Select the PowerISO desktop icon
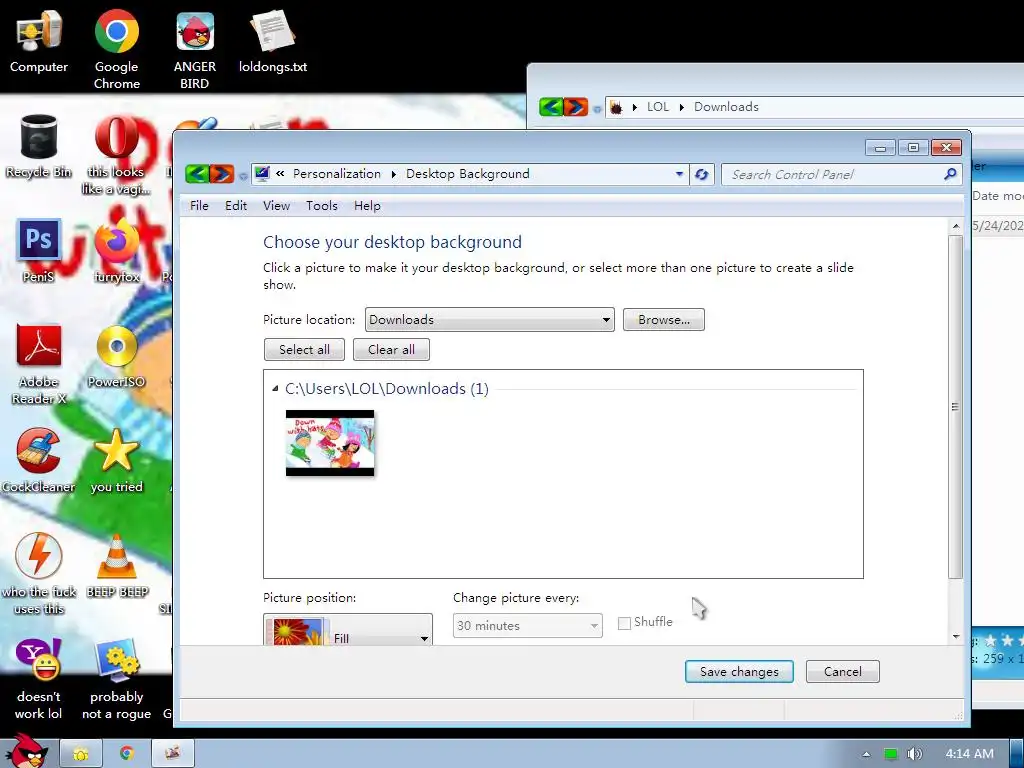 (116, 357)
